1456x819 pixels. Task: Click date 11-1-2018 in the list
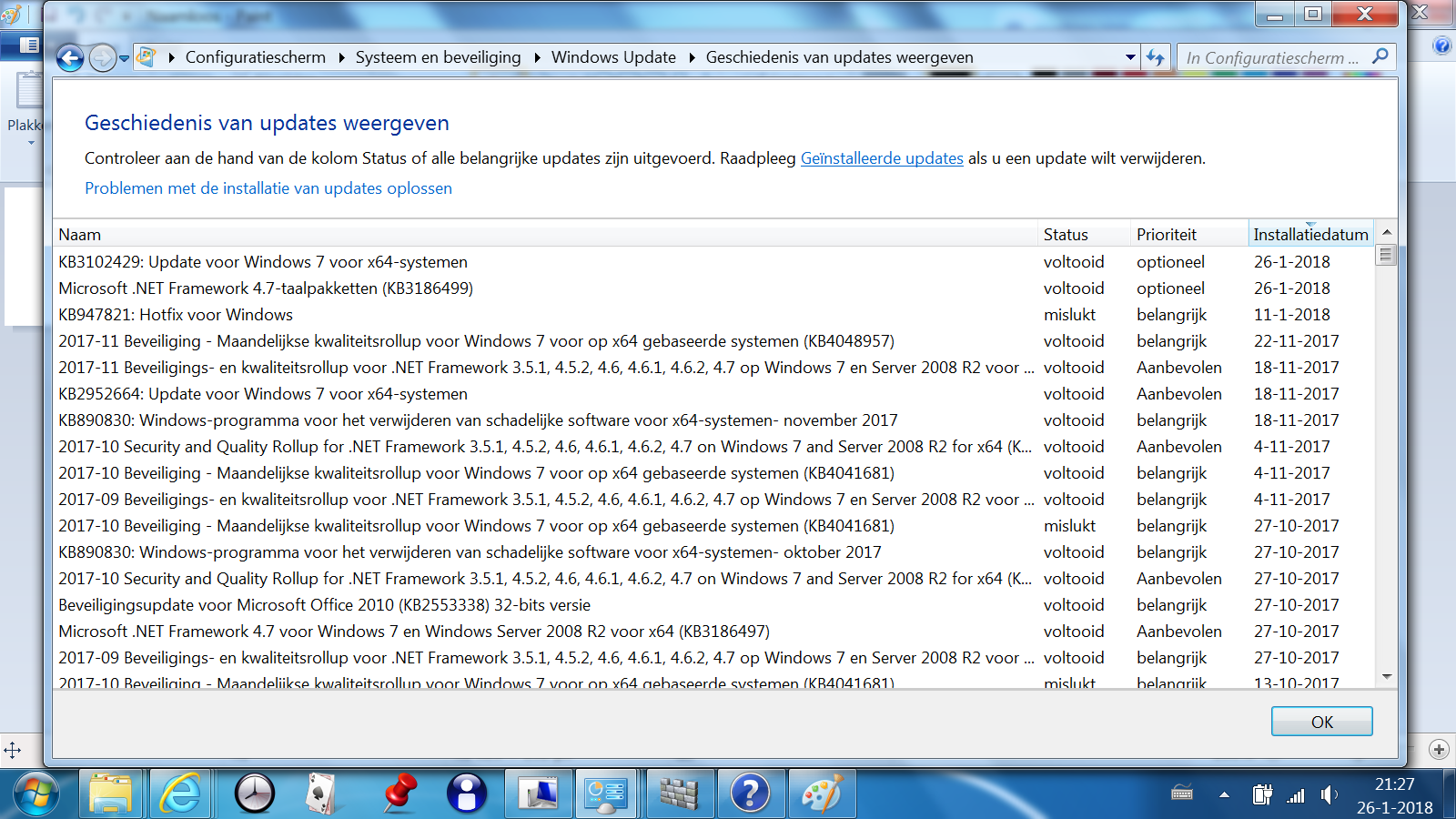coord(1292,315)
